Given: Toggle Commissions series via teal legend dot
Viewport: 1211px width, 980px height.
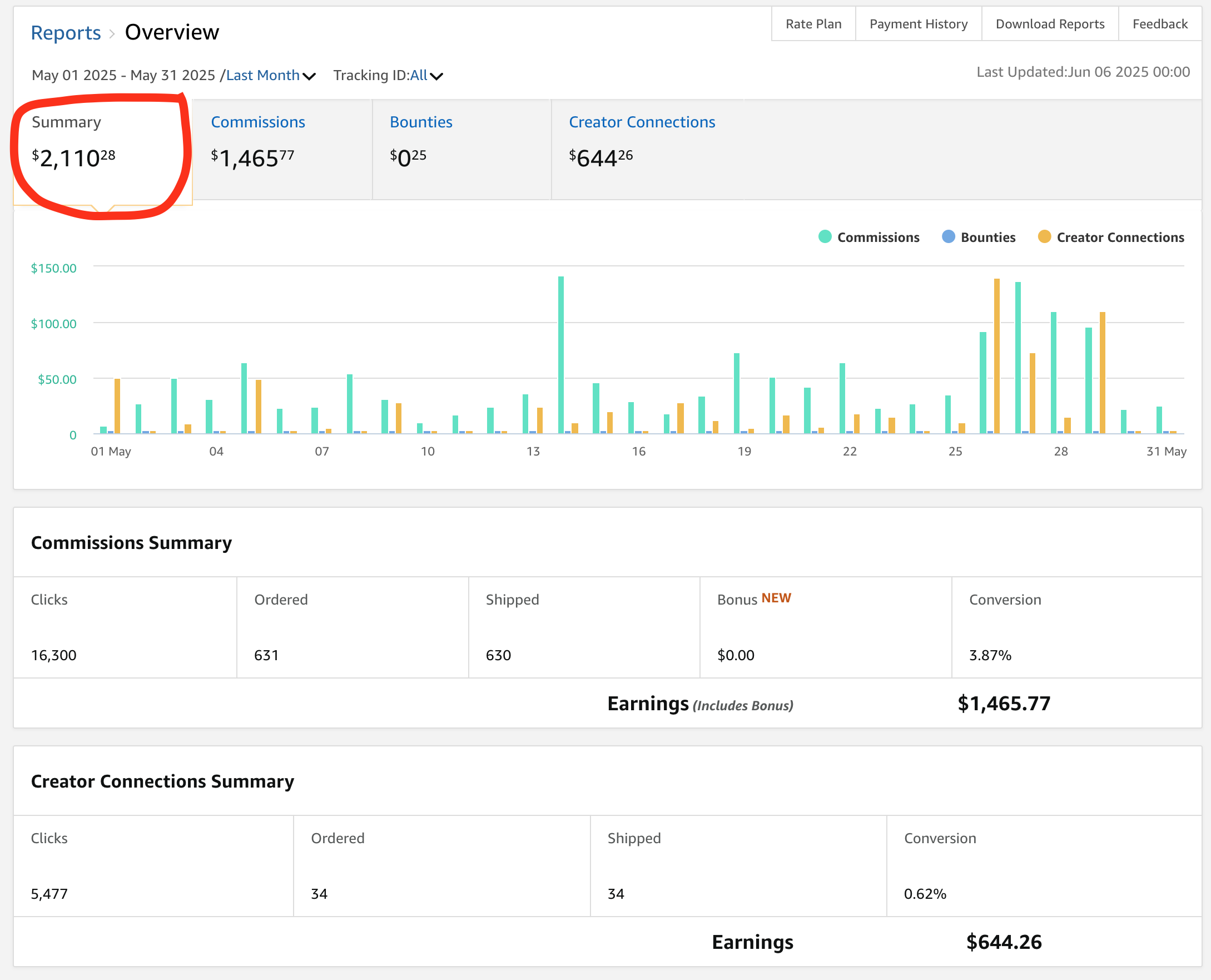Looking at the screenshot, I should click(825, 237).
